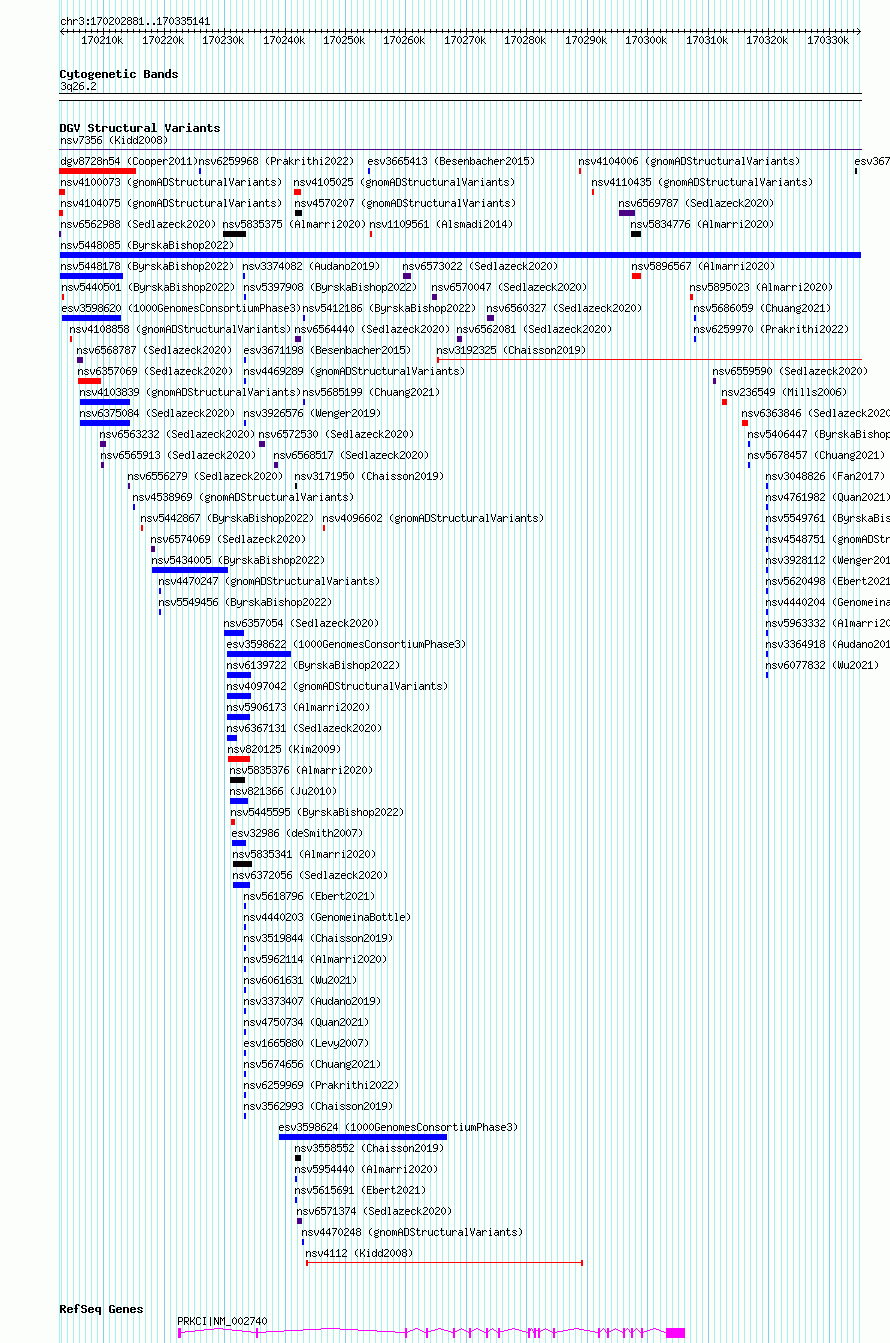Open esv3671198 (Besenbacher2015) variant
Screen dimensions: 890x1343
coord(327,350)
